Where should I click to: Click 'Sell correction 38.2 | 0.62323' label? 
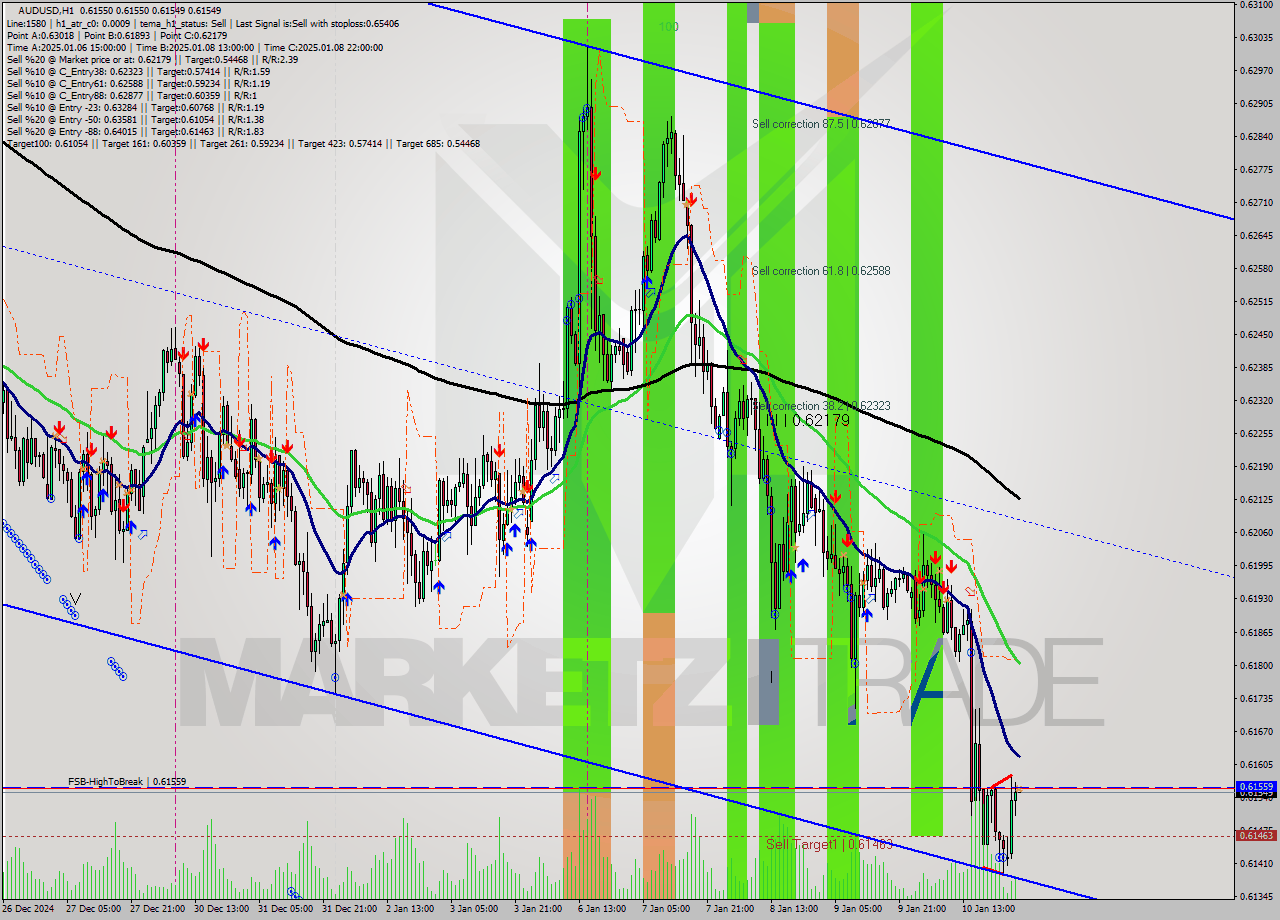point(821,406)
